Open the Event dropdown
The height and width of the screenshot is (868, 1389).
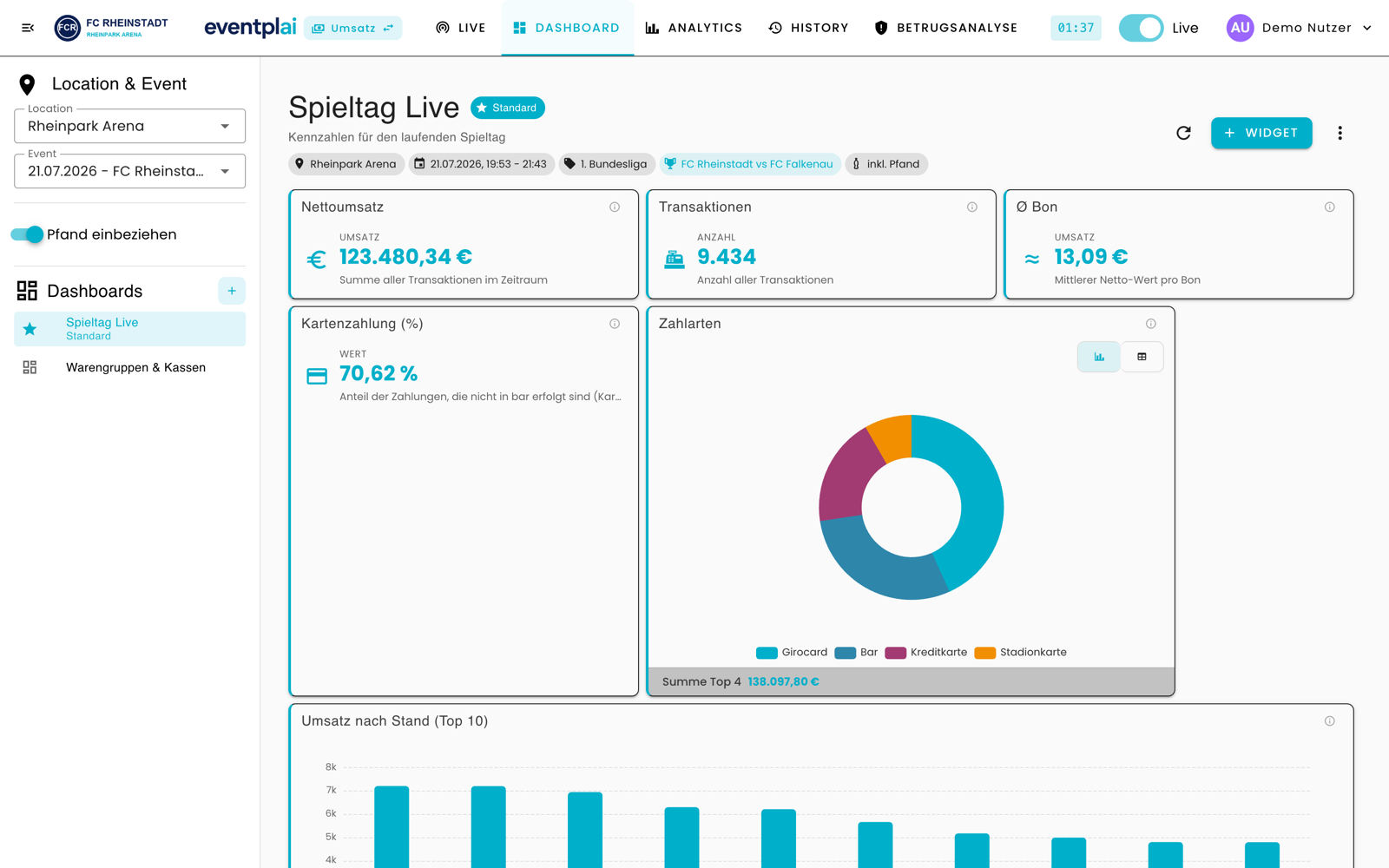[129, 171]
